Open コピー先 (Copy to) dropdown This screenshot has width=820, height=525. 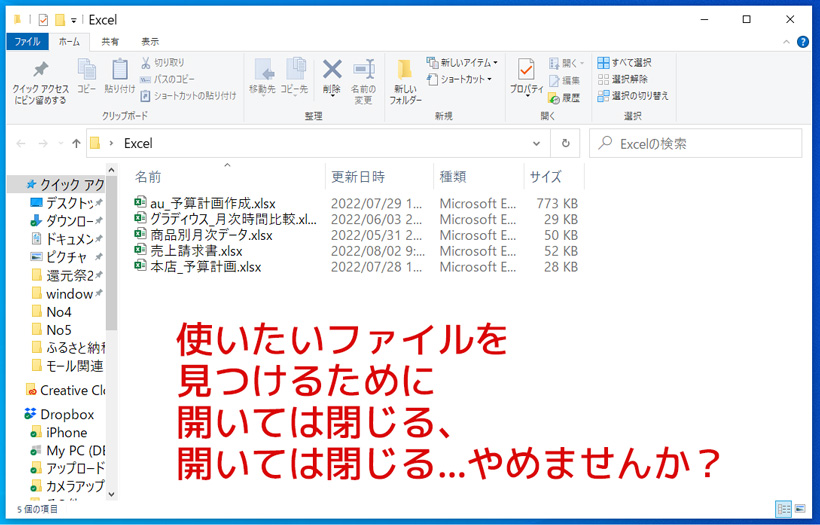(x=294, y=77)
